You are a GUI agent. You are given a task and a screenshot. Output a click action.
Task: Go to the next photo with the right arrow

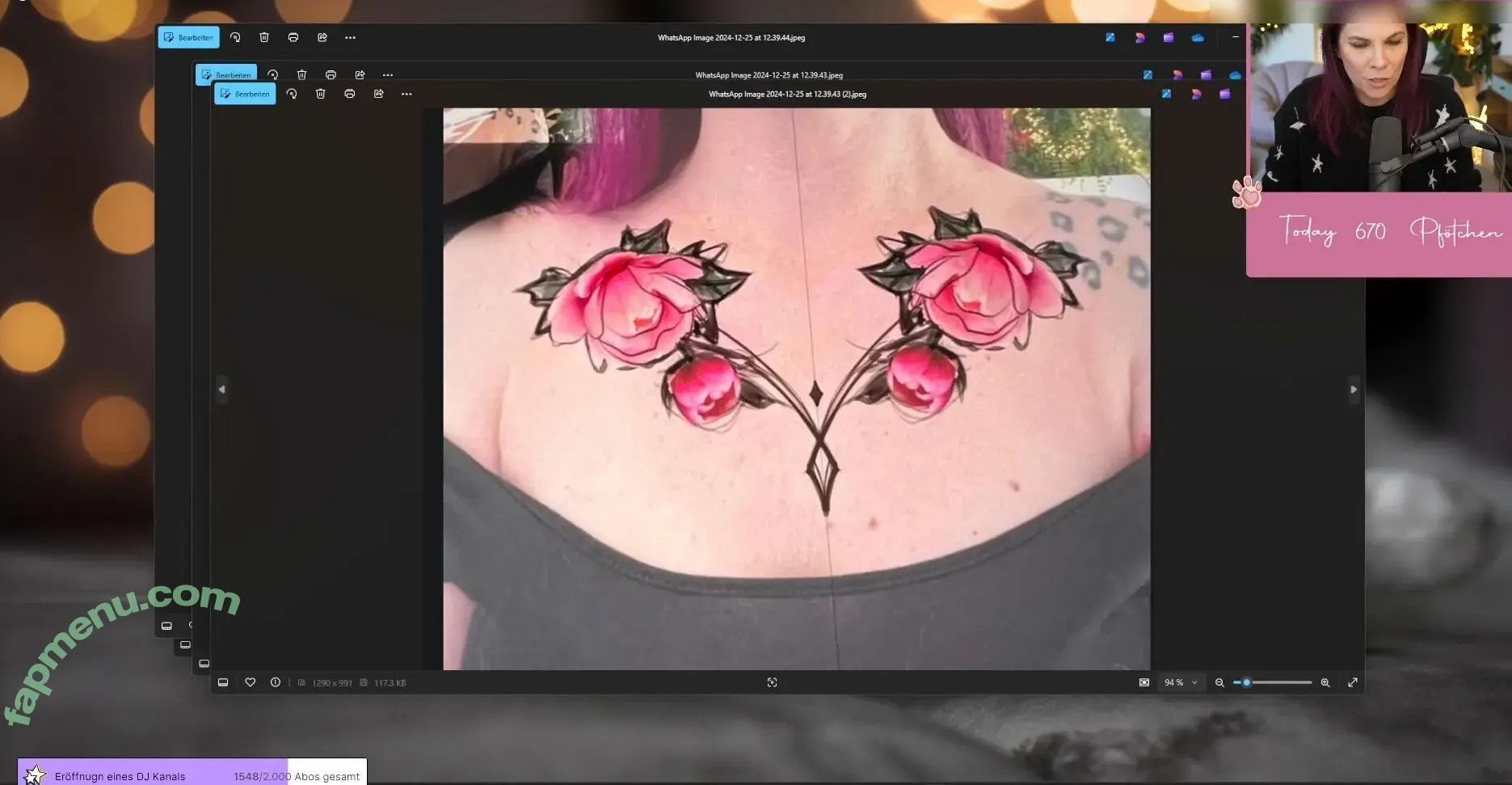[1354, 389]
